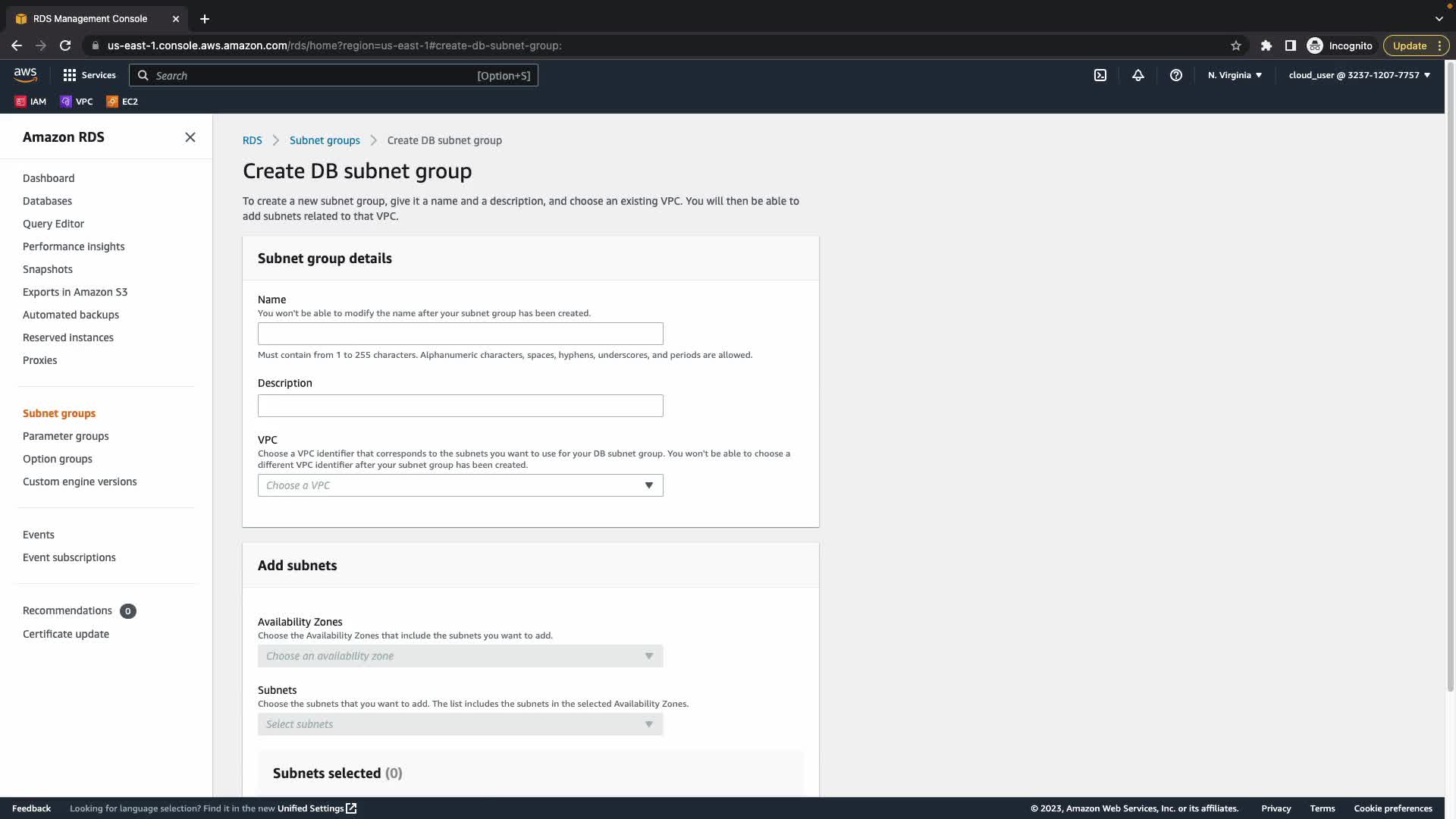Click the subnet group Name field
Image resolution: width=1456 pixels, height=819 pixels.
tap(460, 334)
